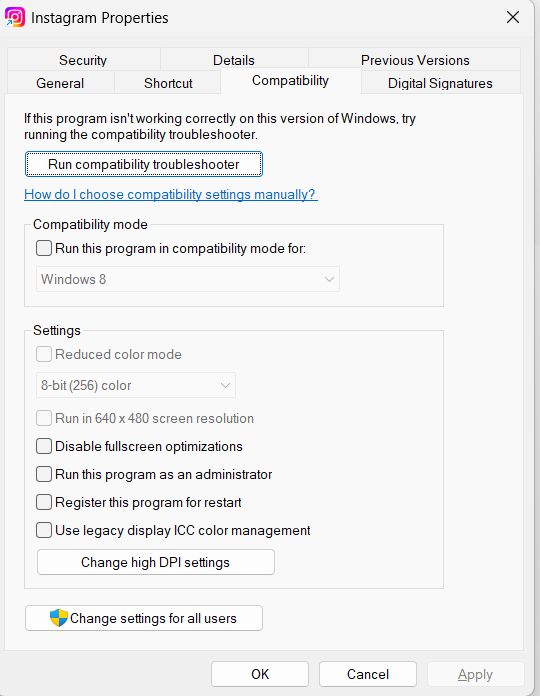Click Change high DPI settings button
Screen dimensions: 540x696
156,562
